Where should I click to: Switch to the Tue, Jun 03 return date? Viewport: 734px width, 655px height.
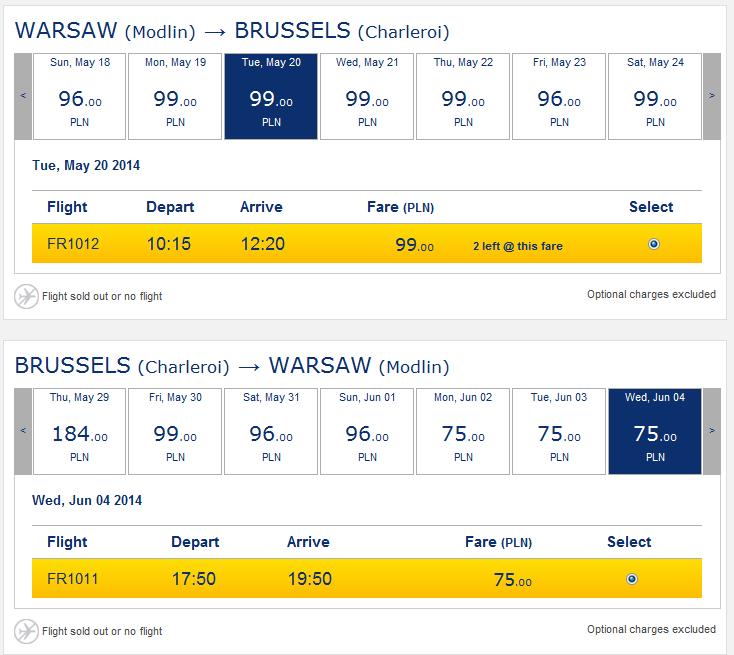pos(559,431)
